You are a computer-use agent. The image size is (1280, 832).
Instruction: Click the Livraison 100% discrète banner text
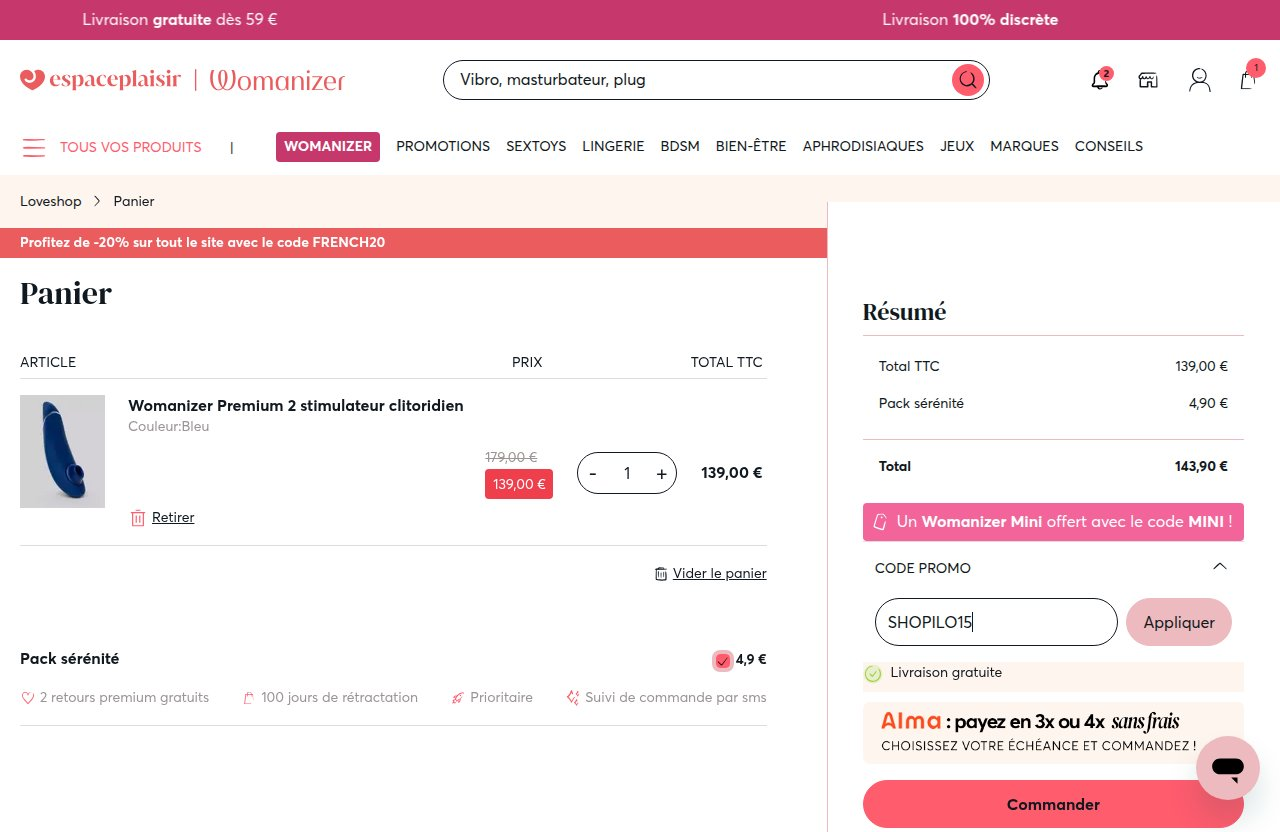click(970, 20)
